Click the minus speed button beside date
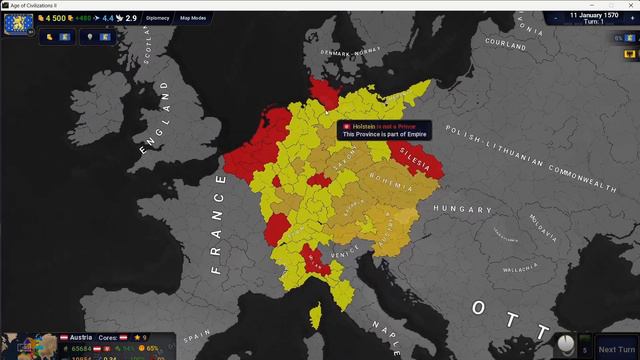This screenshot has height=360, width=640. pyautogui.click(x=556, y=18)
